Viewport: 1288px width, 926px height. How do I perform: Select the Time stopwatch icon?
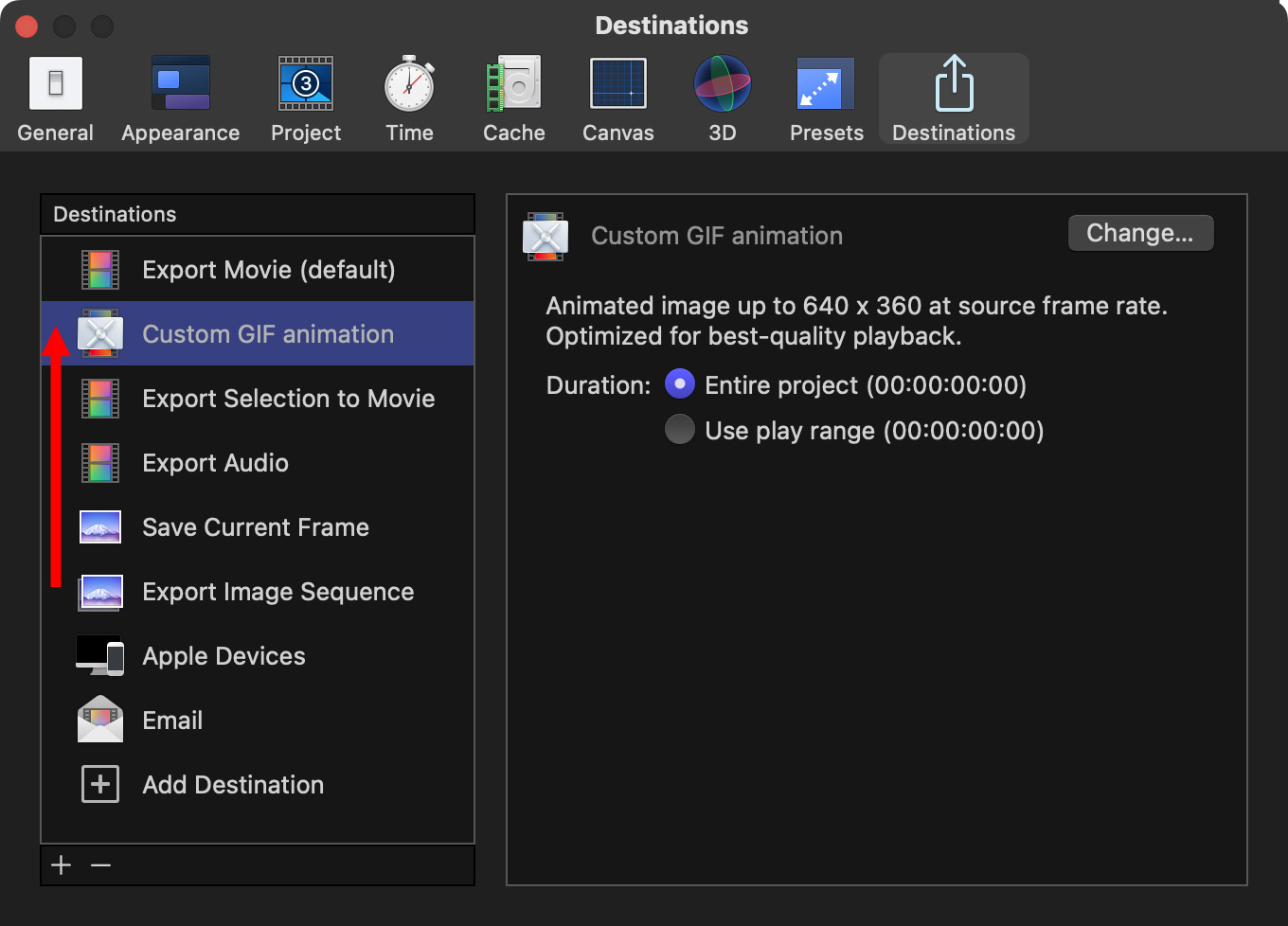pos(409,85)
